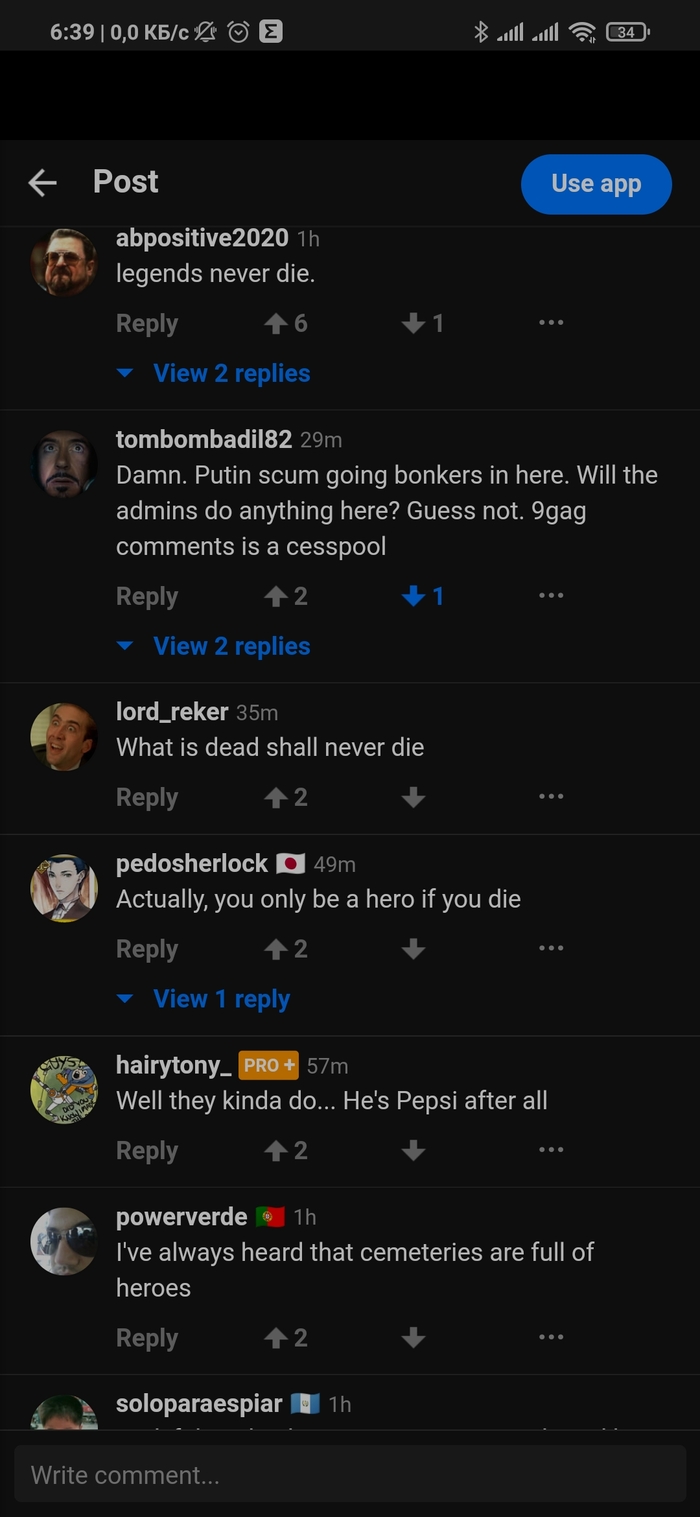The width and height of the screenshot is (700, 1517).
Task: Reply to lord_reker's comment
Action: 147,797
